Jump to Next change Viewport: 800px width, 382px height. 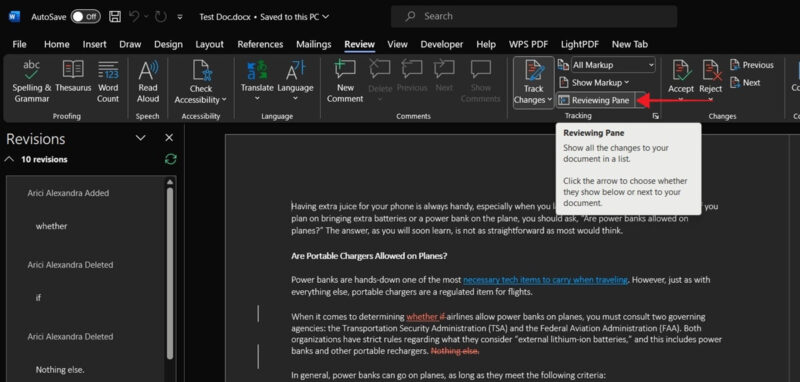point(745,83)
